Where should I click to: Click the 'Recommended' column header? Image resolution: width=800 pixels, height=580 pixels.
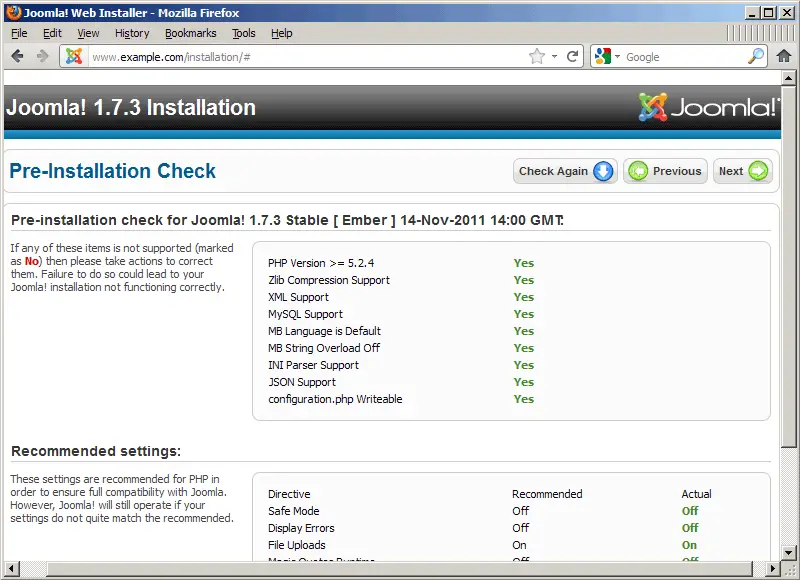pyautogui.click(x=547, y=494)
